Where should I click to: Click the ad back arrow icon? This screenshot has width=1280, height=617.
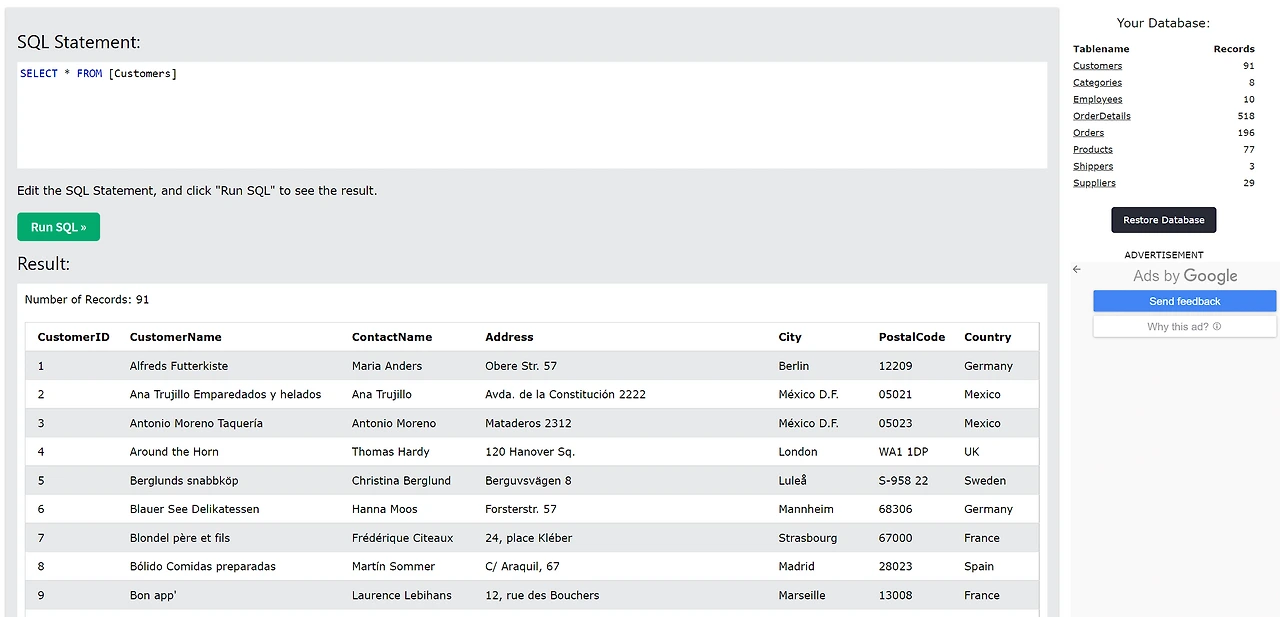tap(1077, 269)
